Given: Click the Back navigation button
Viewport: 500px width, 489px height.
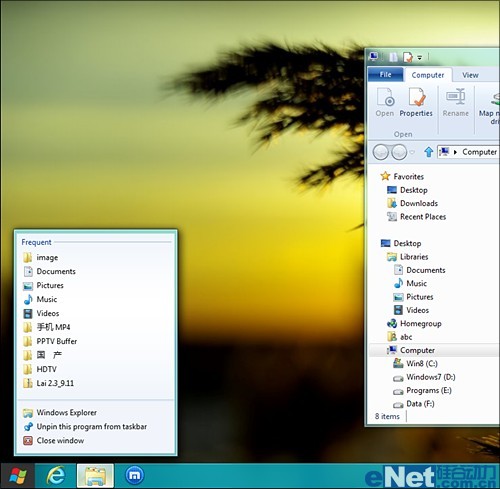Looking at the screenshot, I should (381, 152).
